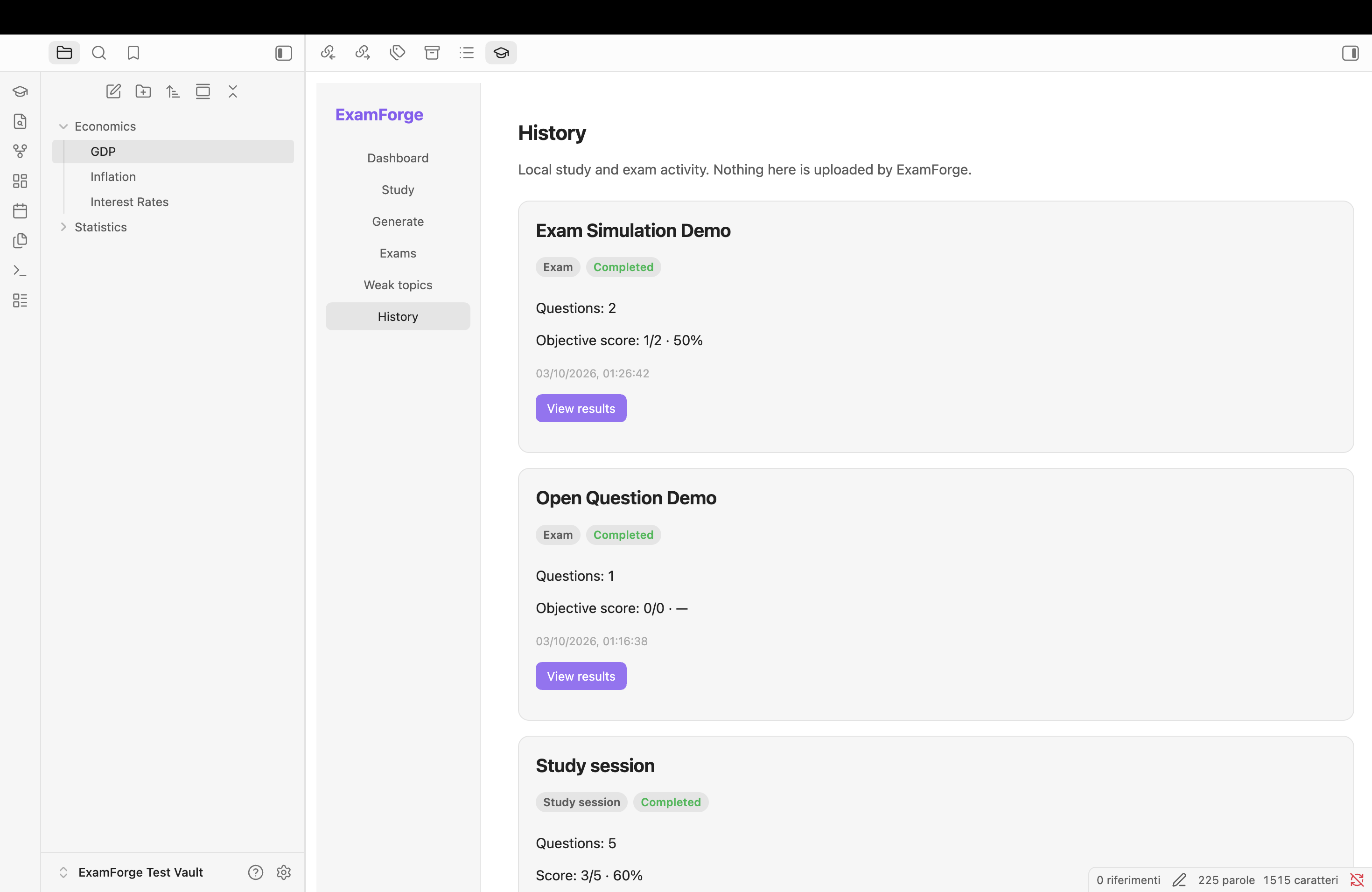Create a new folder icon
Screen dimensions: 1372x892
[143, 91]
